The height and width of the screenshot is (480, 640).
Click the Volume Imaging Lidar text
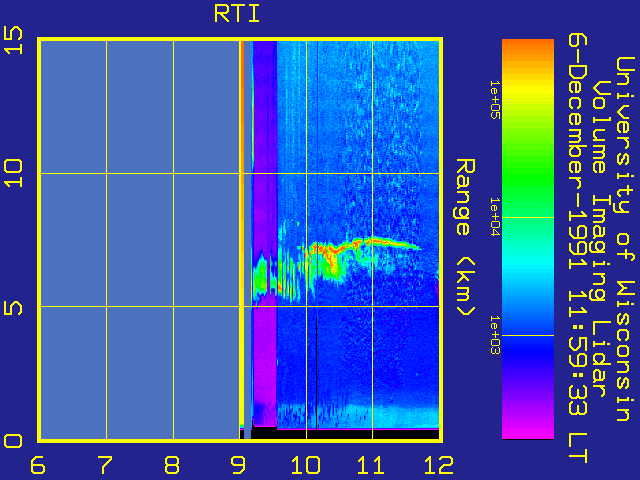point(601,238)
